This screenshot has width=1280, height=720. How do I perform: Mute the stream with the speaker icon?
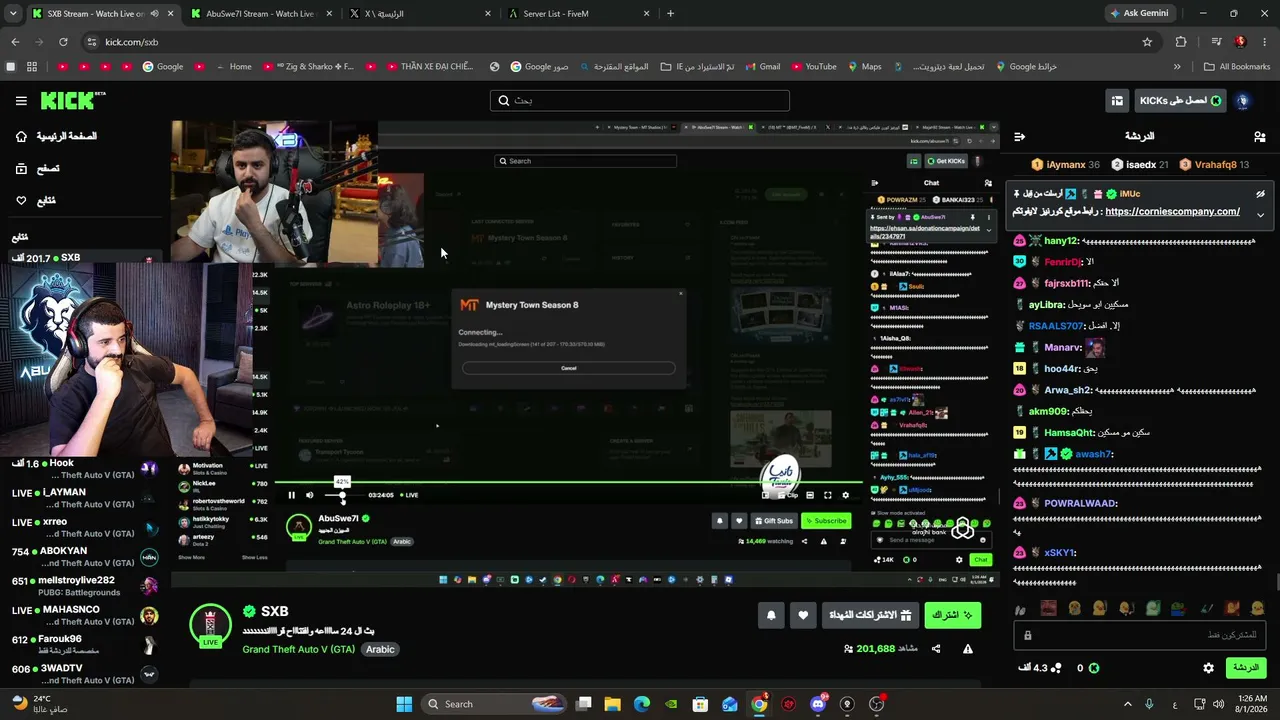point(309,495)
